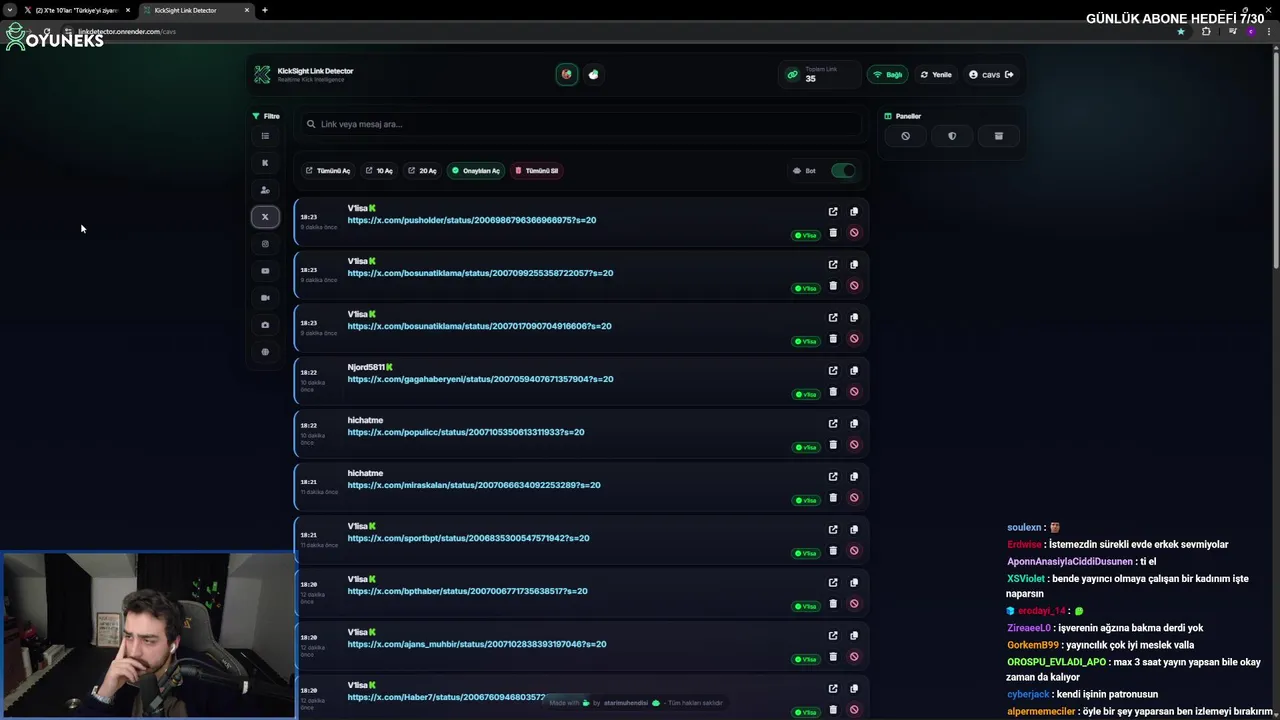Switch to the X'te 10'lar browser tab
The width and height of the screenshot is (1280, 720).
click(77, 10)
